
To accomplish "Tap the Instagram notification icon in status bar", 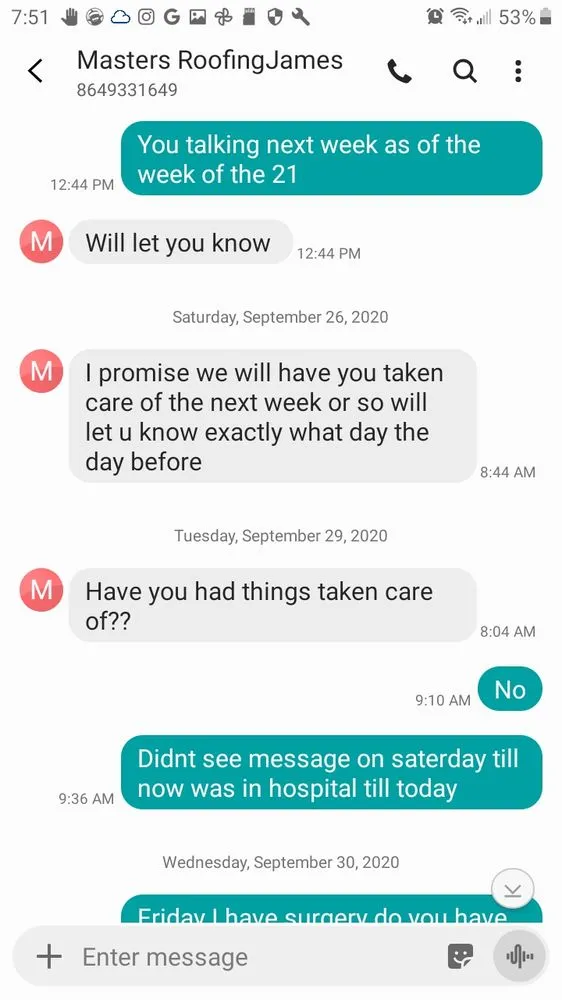I will 146,17.
